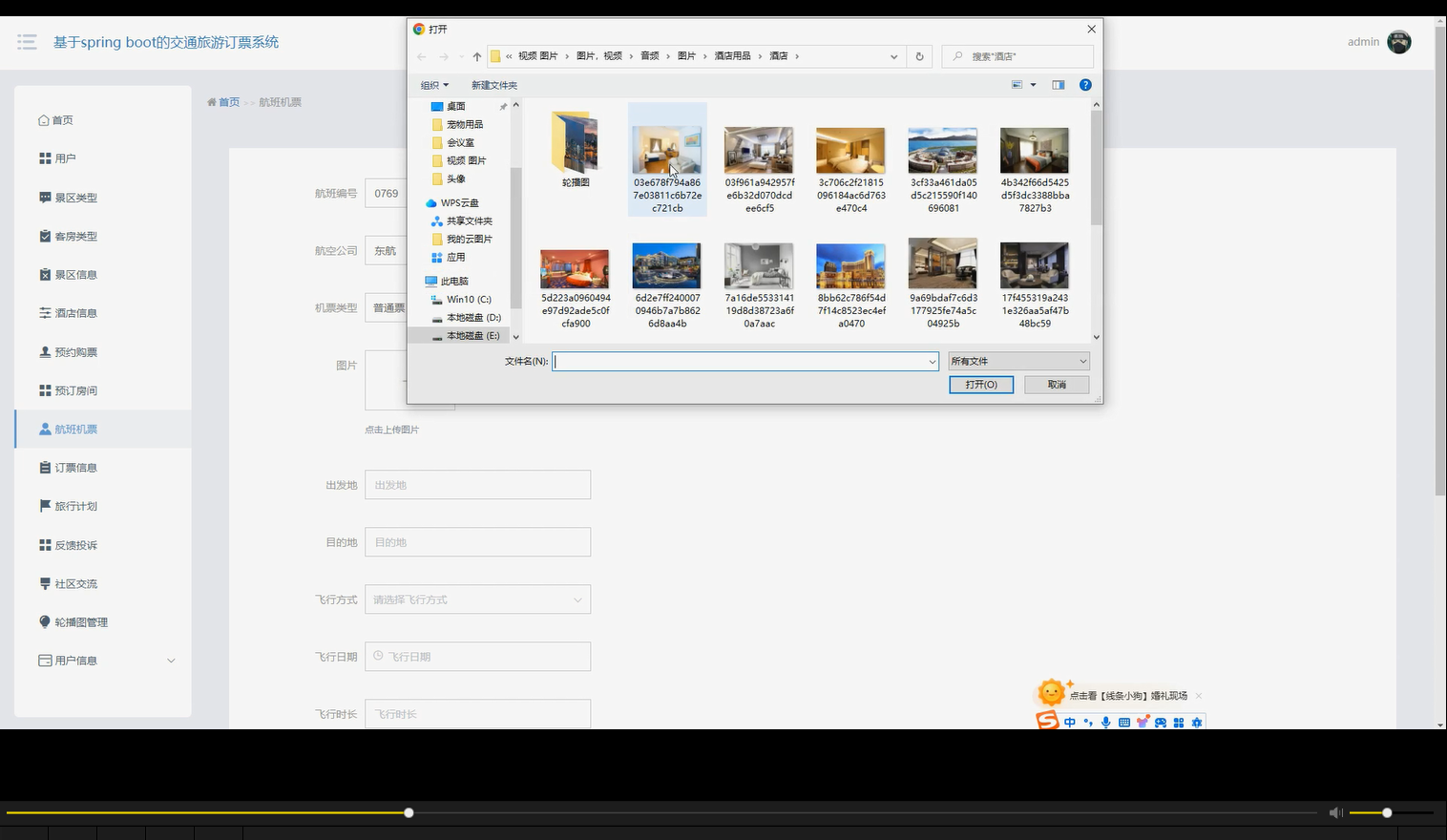Click the 首页 home icon in the sidebar
The width and height of the screenshot is (1447, 840).
43,120
